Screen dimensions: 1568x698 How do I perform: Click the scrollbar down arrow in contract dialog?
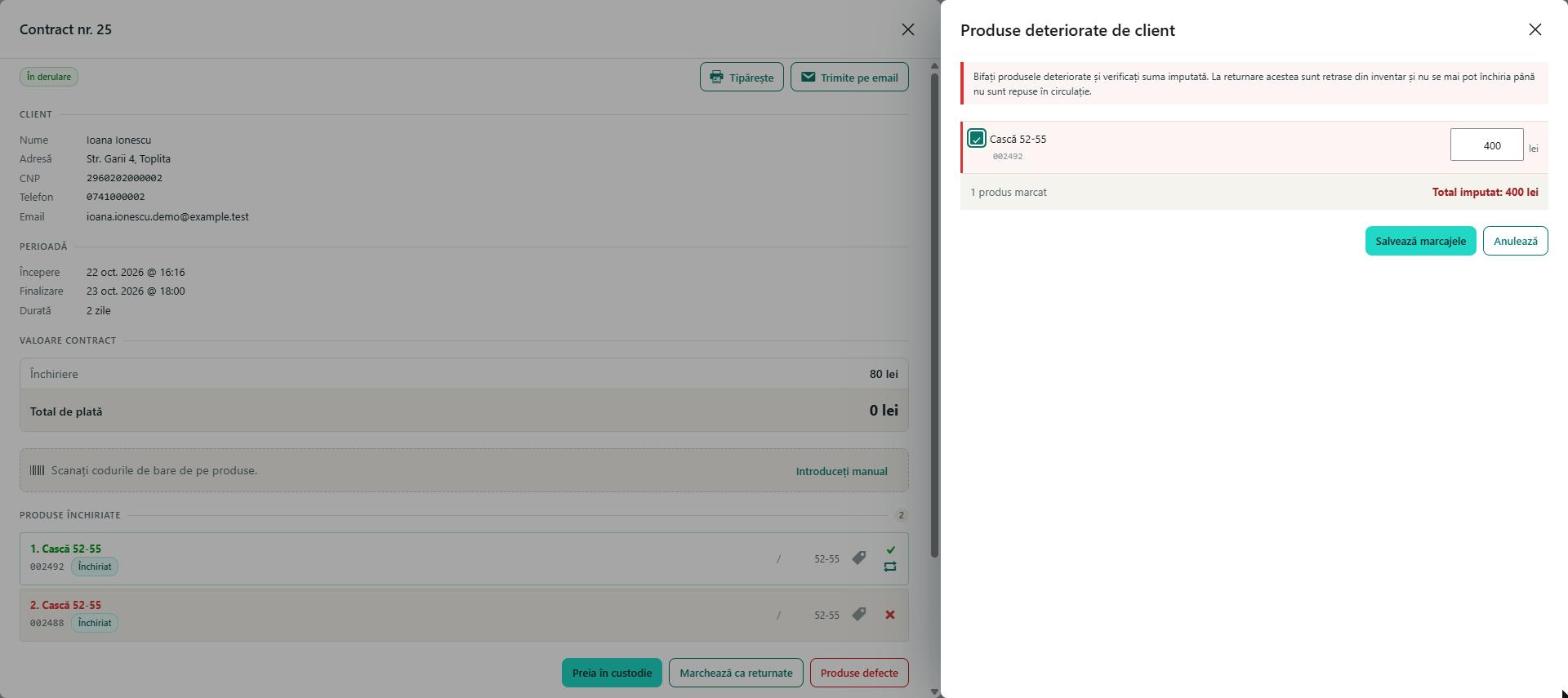click(935, 691)
